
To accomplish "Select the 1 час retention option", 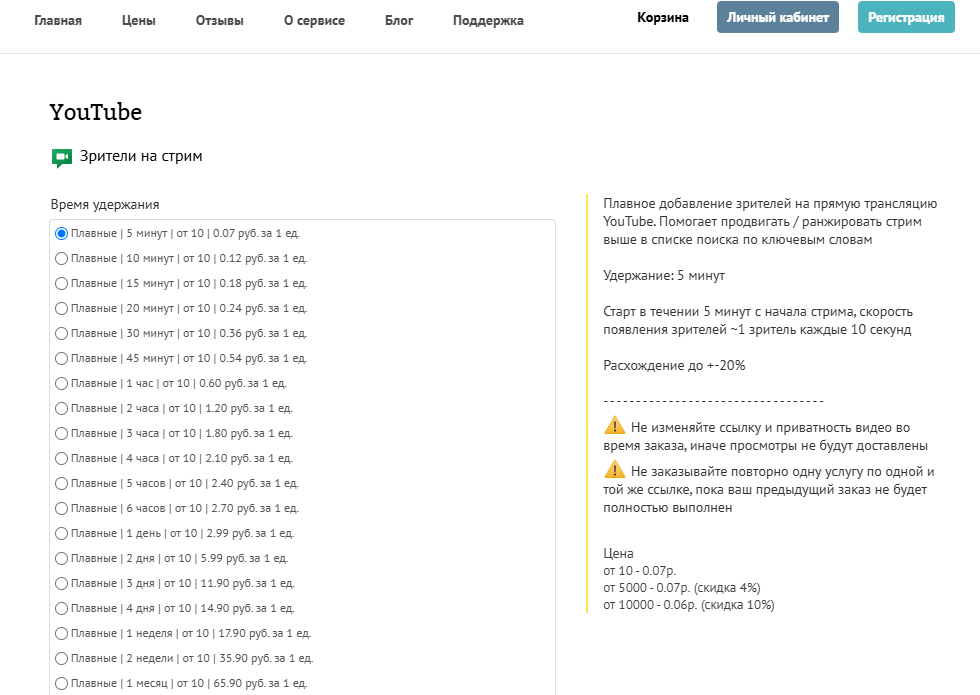I will point(61,383).
